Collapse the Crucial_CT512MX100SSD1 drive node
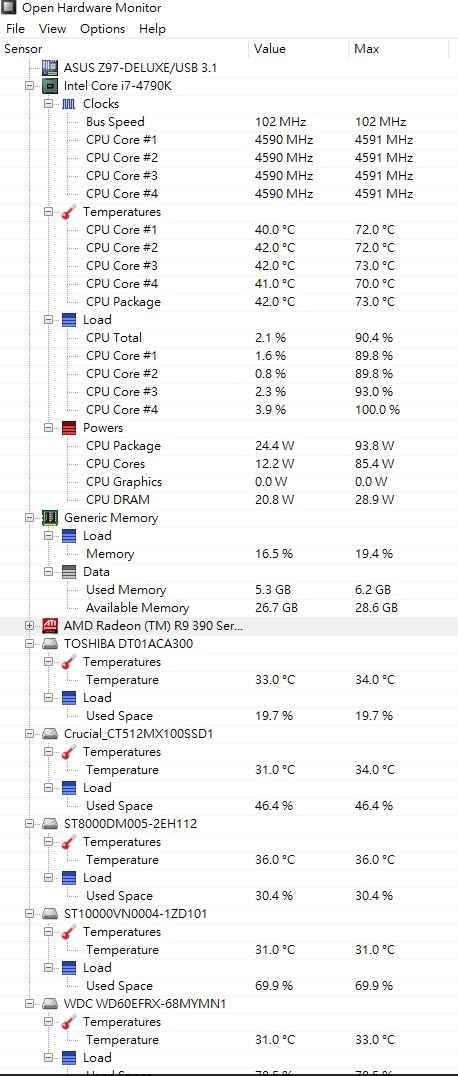458x1076 pixels. tap(29, 734)
